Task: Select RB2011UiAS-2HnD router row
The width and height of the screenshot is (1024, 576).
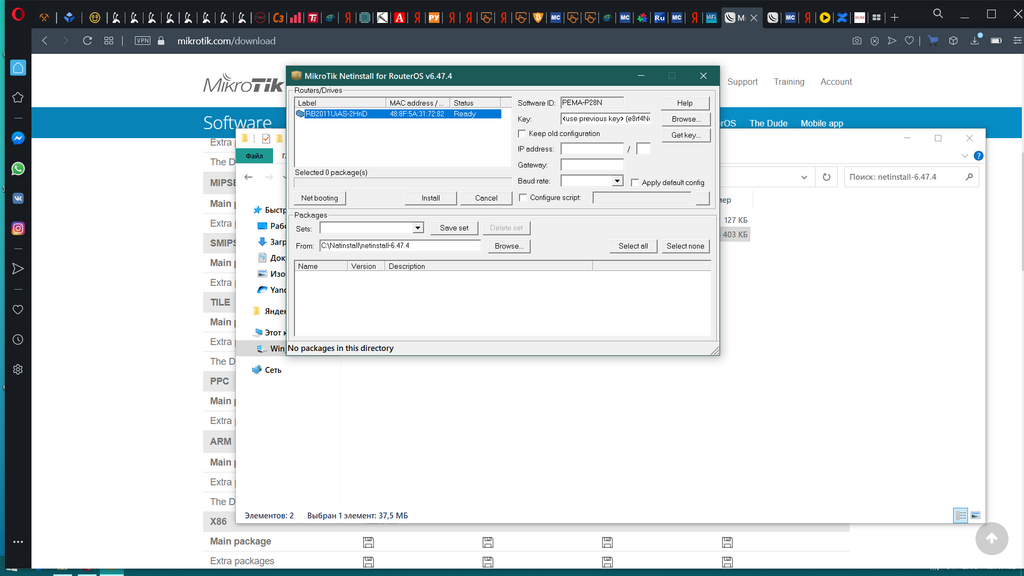Action: tap(398, 114)
